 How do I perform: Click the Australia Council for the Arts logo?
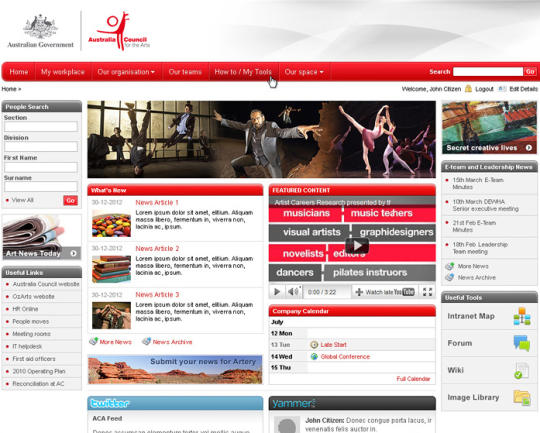click(x=119, y=31)
